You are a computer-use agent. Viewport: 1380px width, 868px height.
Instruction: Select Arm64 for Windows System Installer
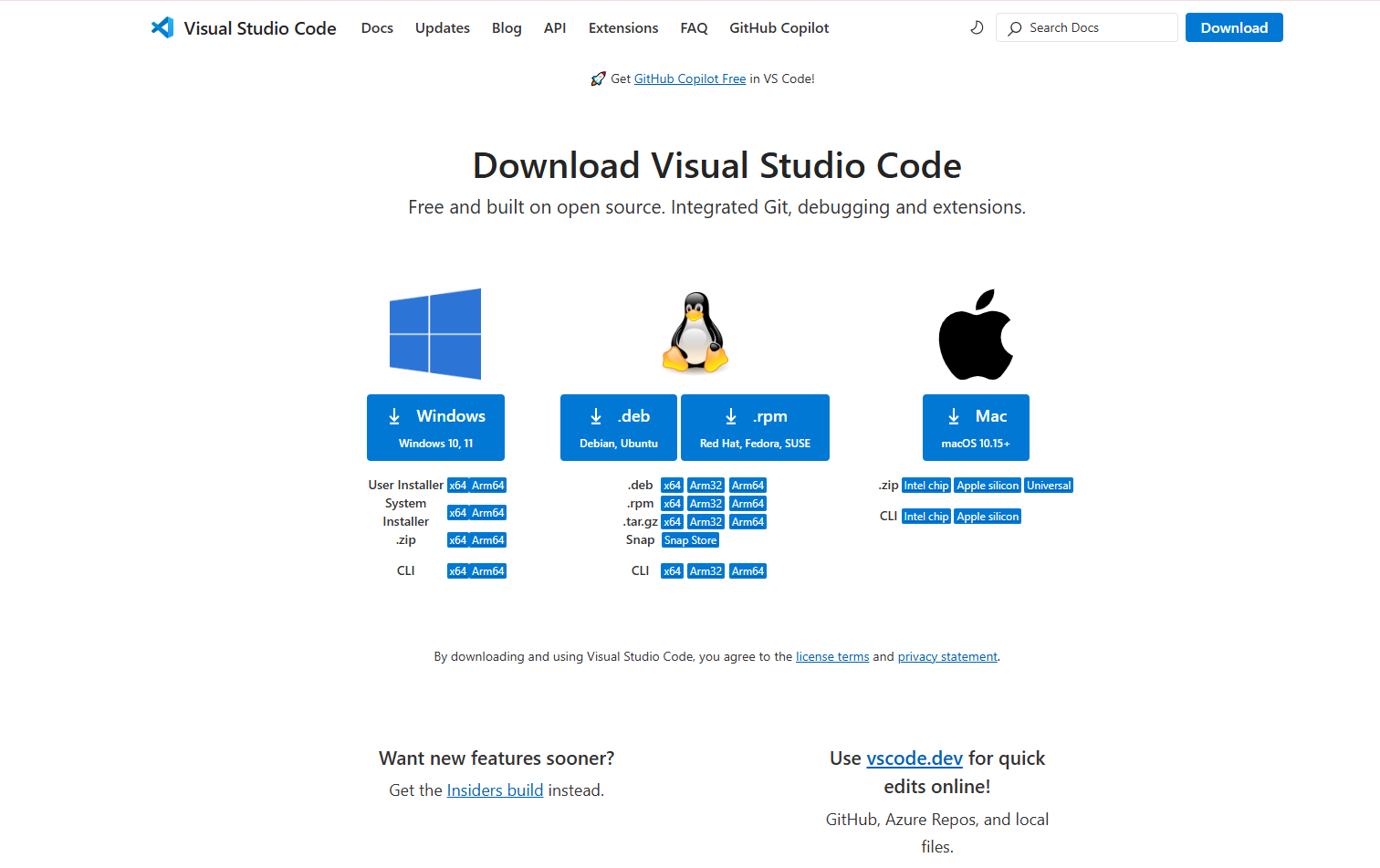(x=487, y=513)
